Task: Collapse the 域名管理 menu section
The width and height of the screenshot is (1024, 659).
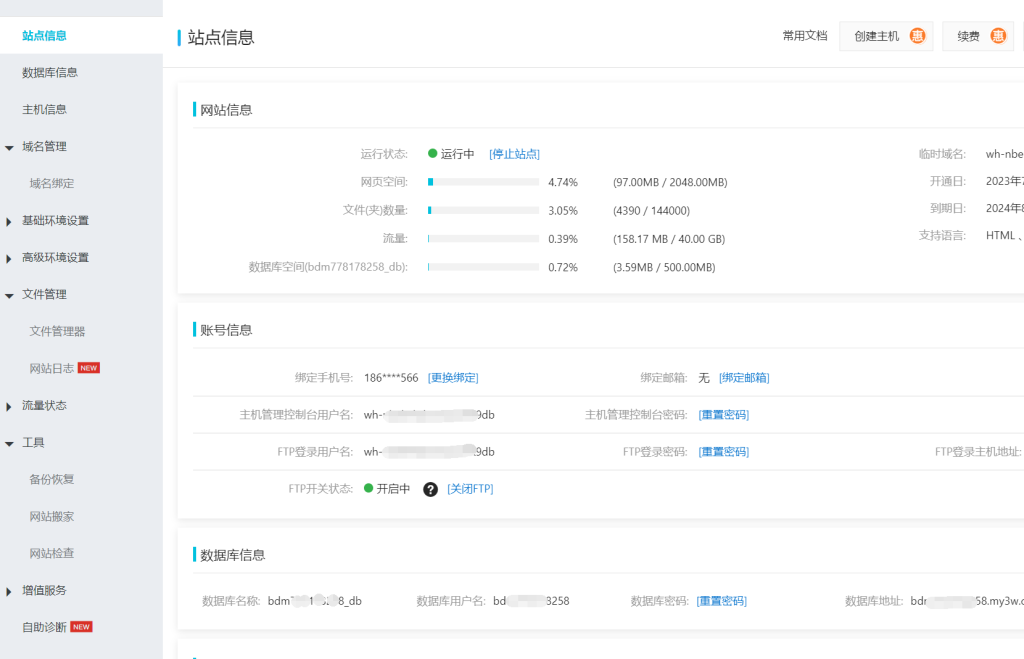Action: click(x=44, y=146)
